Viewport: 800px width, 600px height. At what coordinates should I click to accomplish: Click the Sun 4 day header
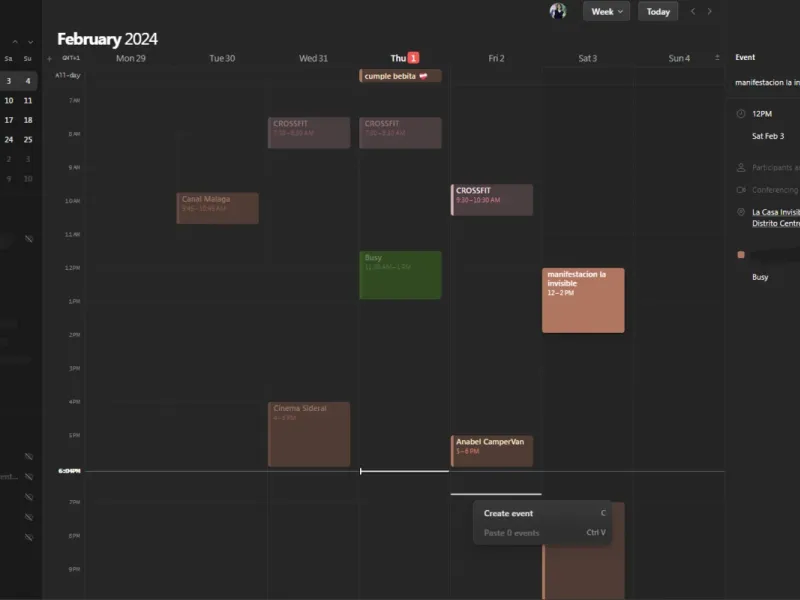click(679, 58)
